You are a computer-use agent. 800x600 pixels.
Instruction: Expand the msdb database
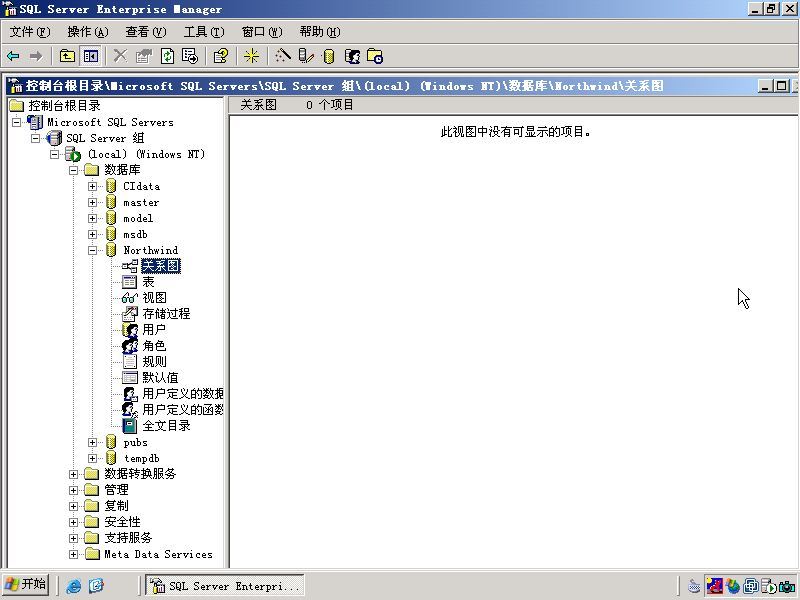92,235
